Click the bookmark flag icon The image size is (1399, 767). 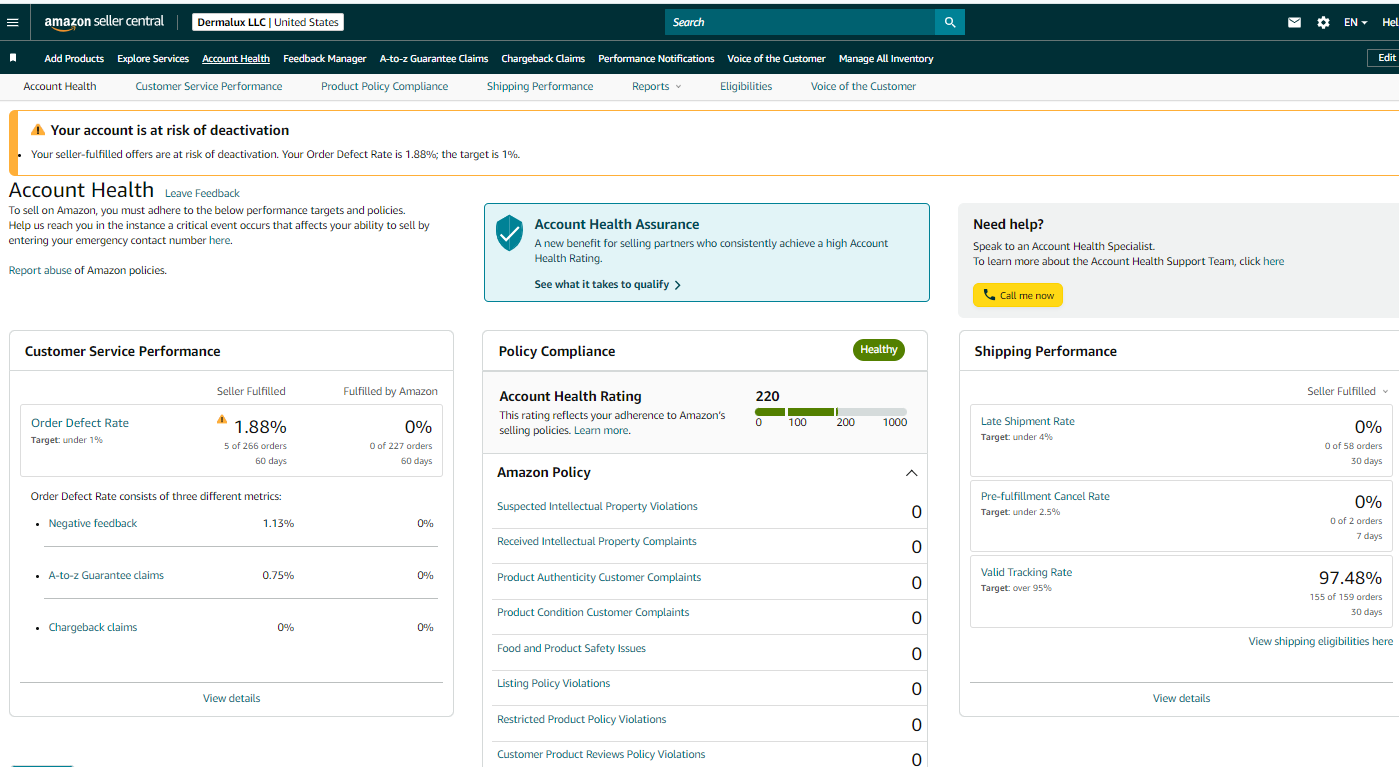[x=13, y=58]
